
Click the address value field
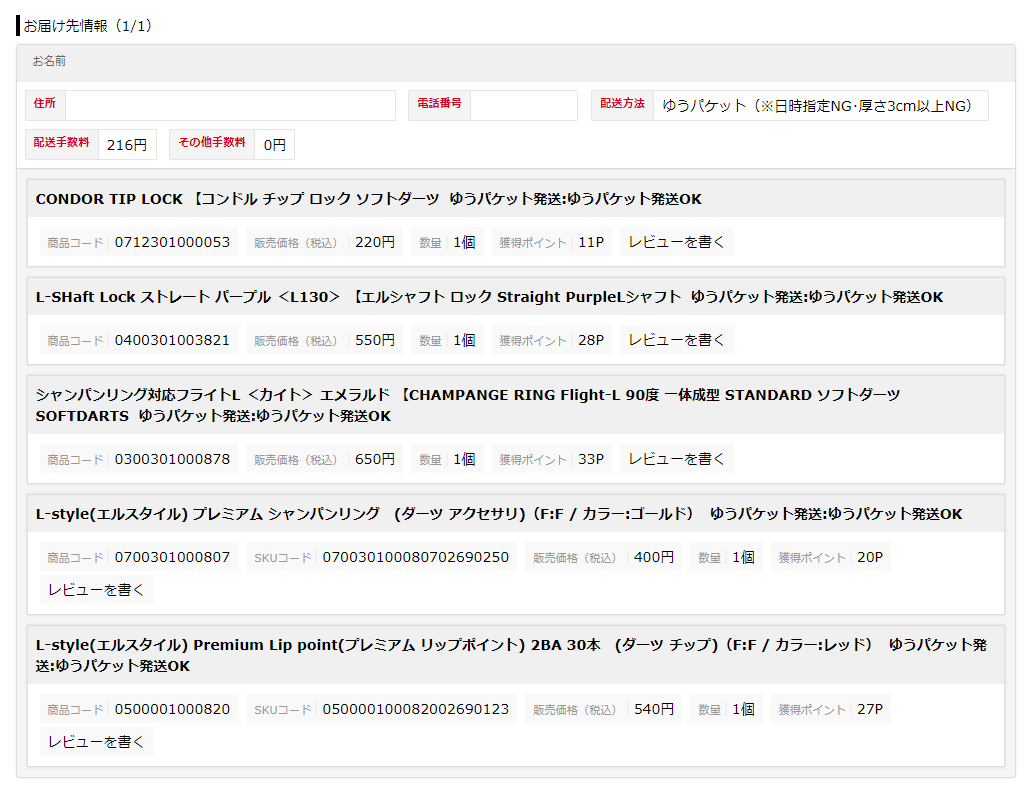coord(230,106)
